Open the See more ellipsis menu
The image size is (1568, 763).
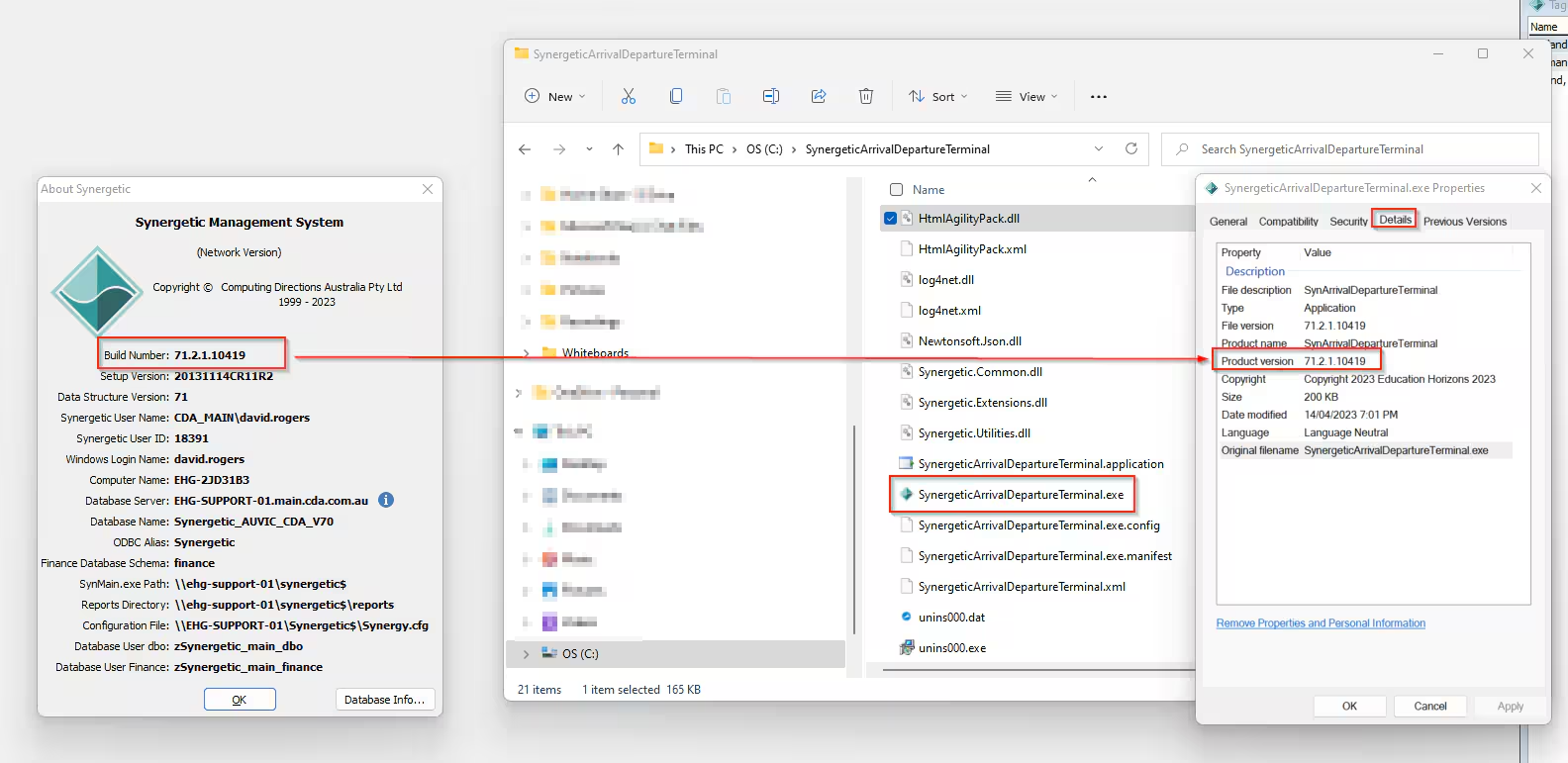[x=1099, y=97]
